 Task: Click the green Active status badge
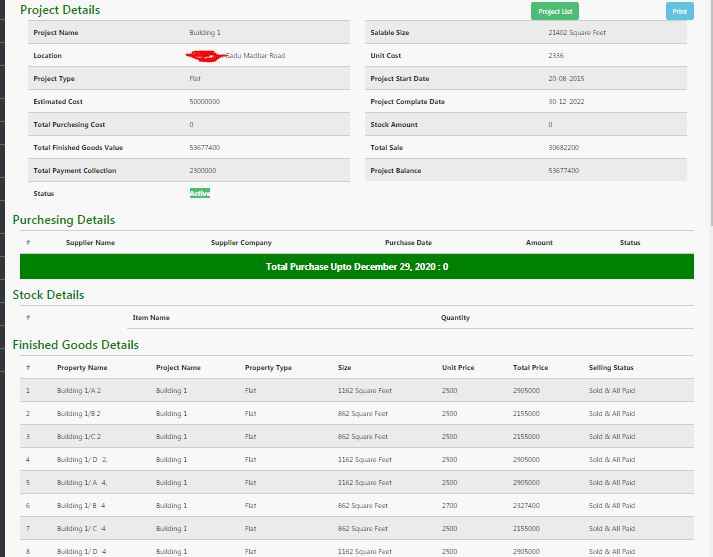coord(200,193)
